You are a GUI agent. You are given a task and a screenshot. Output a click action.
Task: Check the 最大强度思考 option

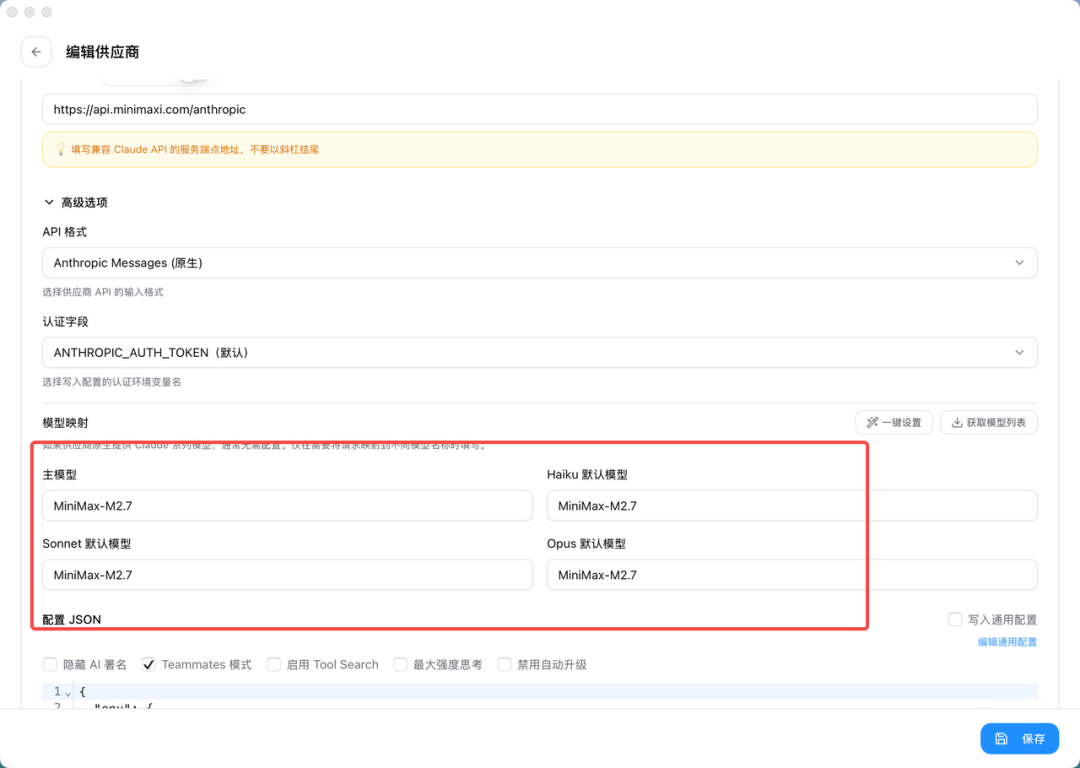pos(400,665)
